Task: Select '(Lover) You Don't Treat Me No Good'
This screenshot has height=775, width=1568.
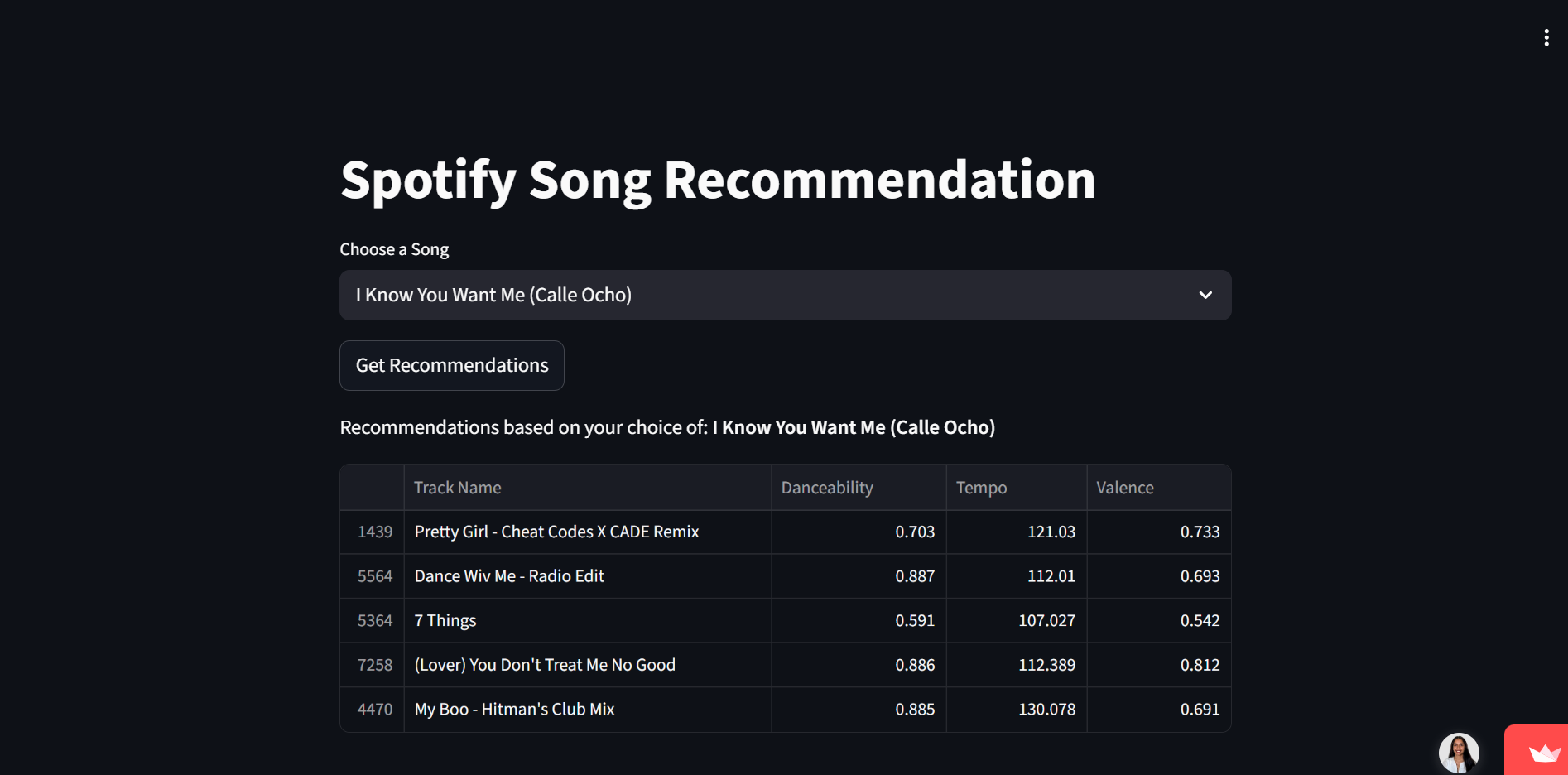Action: 545,664
